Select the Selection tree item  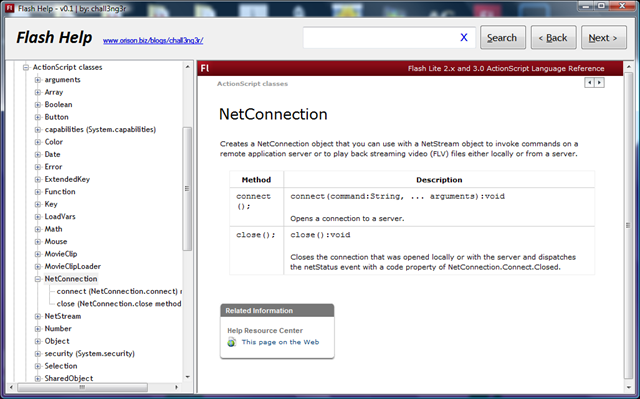60,366
